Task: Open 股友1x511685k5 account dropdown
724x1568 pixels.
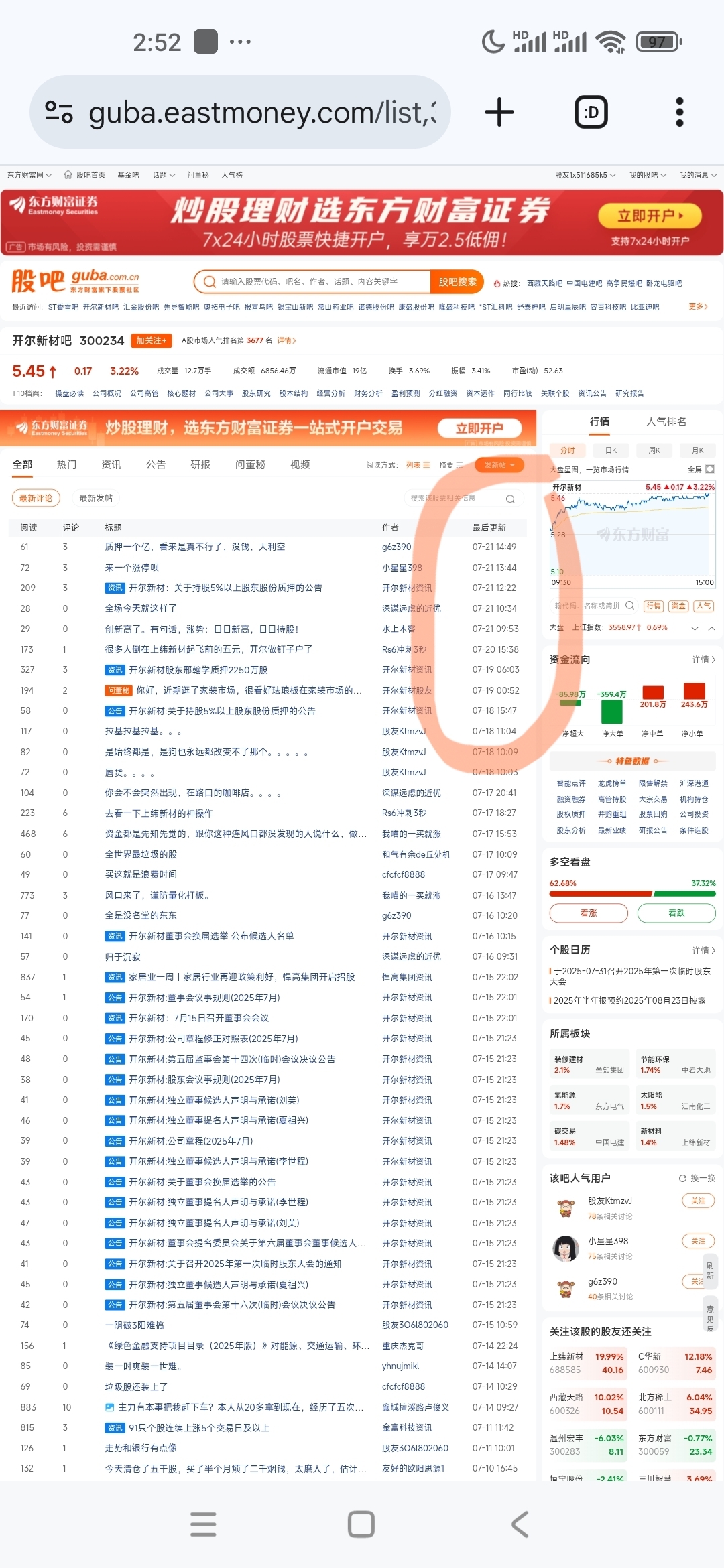Action: point(585,175)
